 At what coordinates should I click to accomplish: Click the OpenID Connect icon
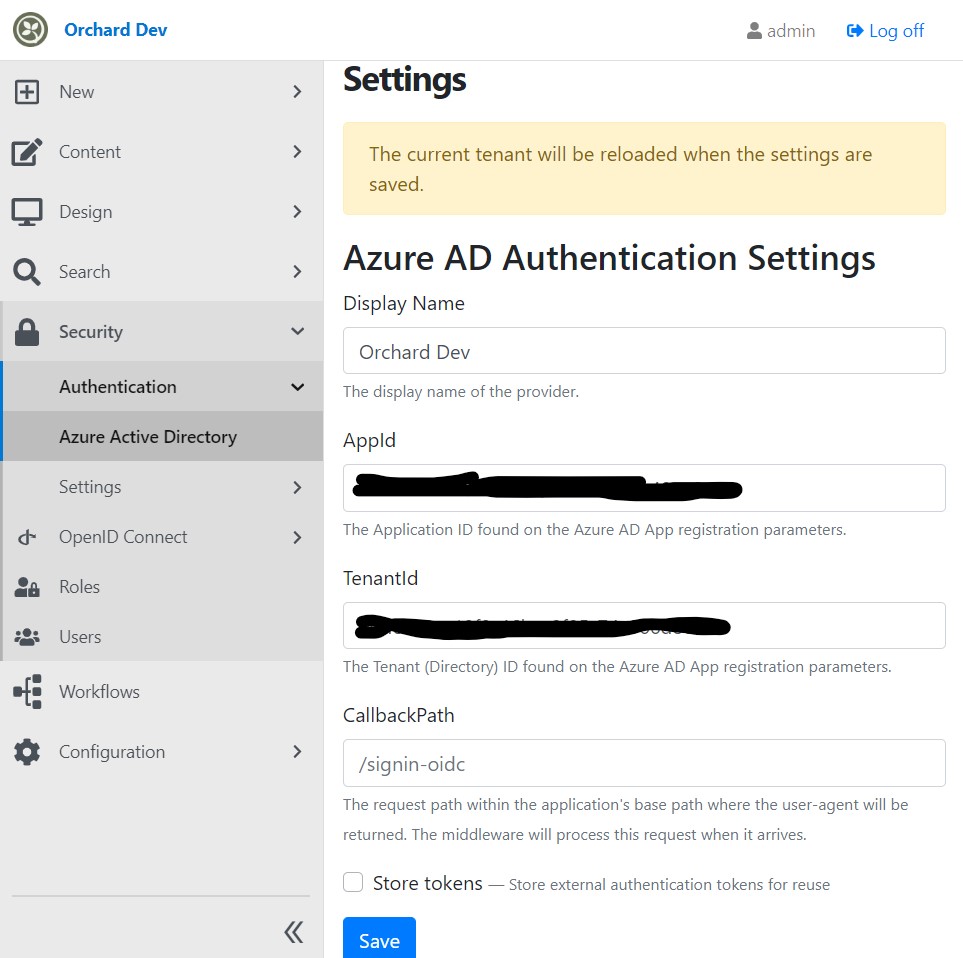[x=26, y=537]
